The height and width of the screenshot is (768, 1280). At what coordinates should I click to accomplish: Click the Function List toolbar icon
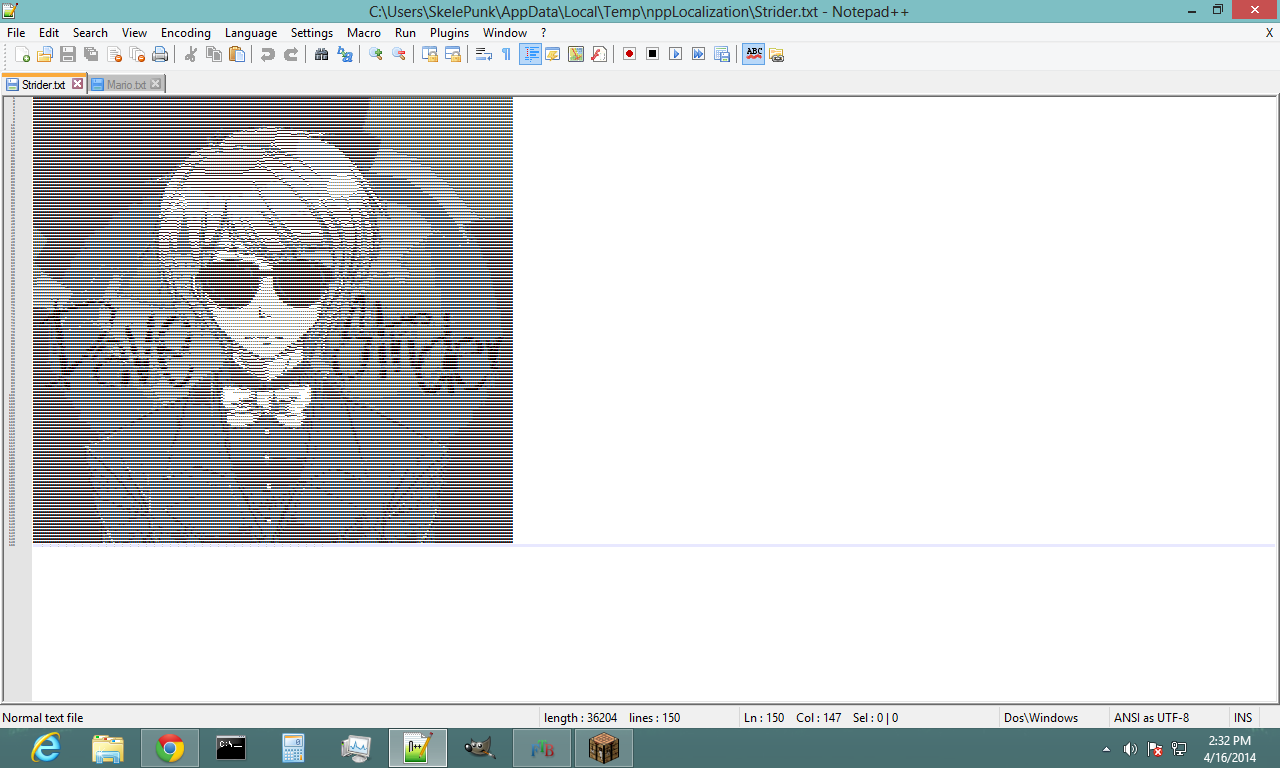[x=599, y=54]
